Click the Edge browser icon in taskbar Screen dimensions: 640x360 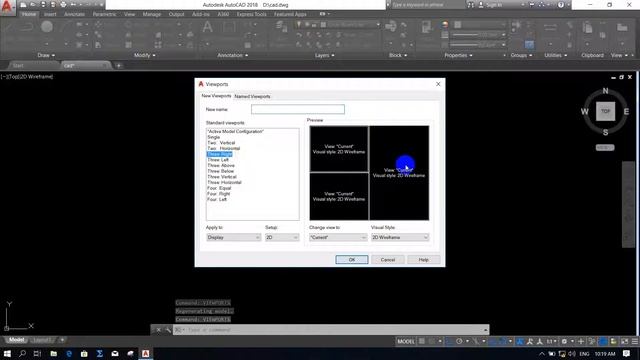coord(69,353)
